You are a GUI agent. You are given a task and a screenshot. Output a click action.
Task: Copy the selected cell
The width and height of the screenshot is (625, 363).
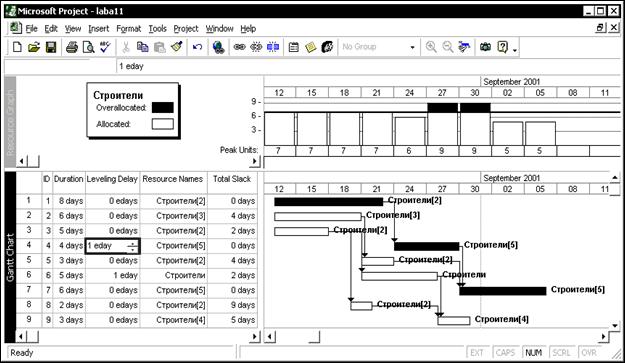coord(142,47)
